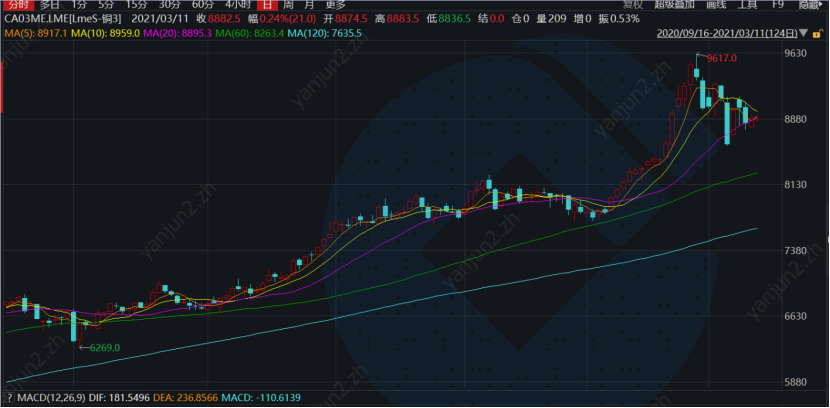This screenshot has height=408, width=830.
Task: Click the 7380 price axis label
Action: [797, 250]
